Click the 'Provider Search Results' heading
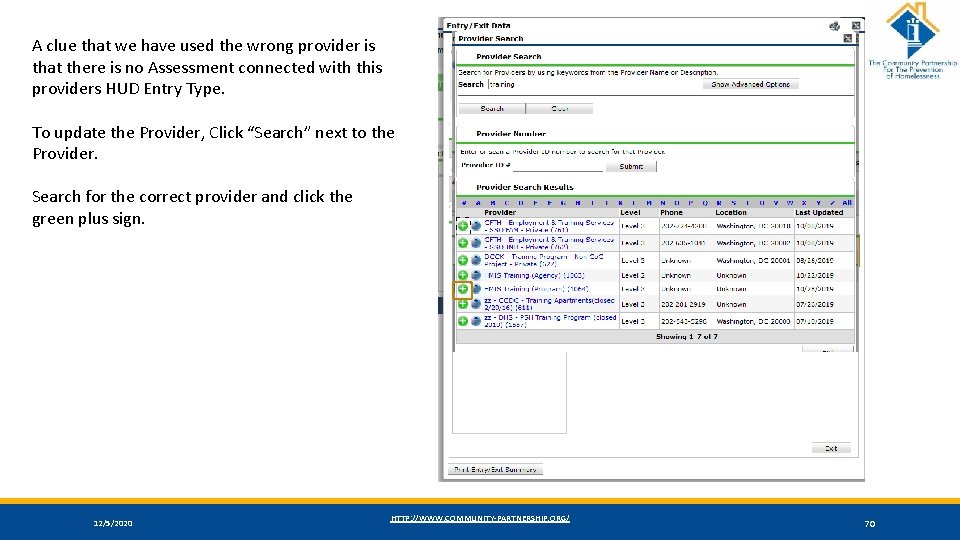The width and height of the screenshot is (960, 540). point(525,187)
